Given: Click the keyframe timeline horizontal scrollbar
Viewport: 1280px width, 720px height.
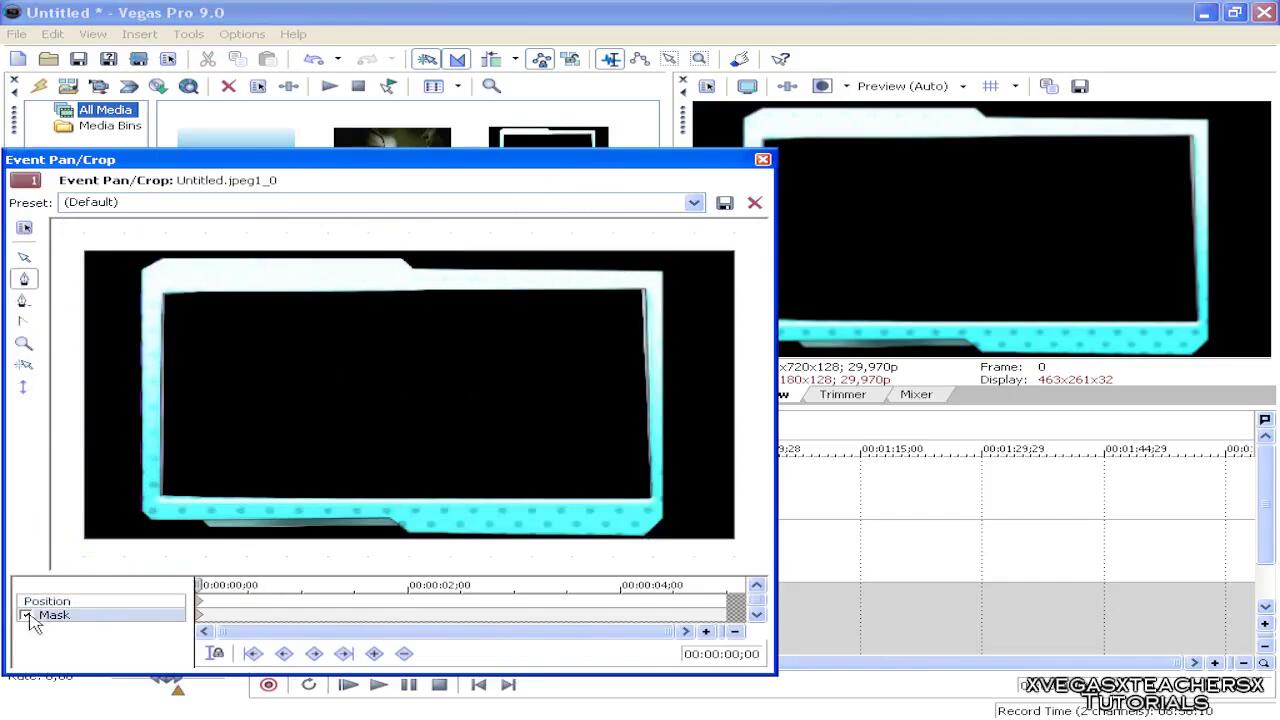Looking at the screenshot, I should coord(445,631).
